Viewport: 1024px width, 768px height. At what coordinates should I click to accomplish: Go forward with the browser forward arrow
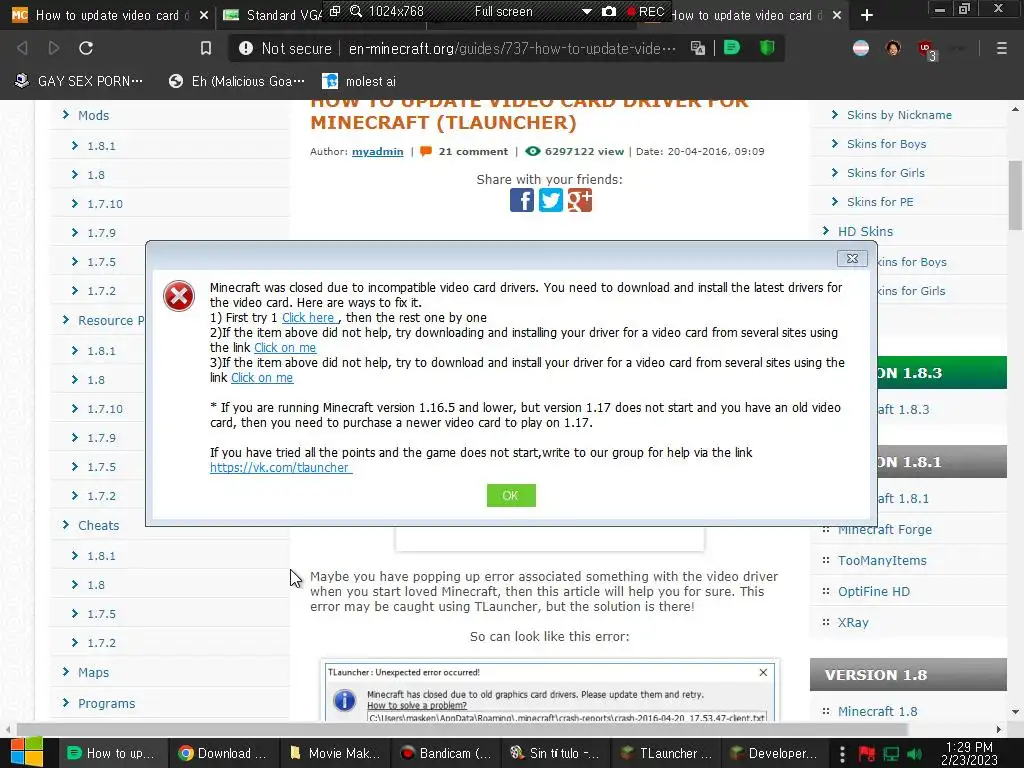[54, 48]
